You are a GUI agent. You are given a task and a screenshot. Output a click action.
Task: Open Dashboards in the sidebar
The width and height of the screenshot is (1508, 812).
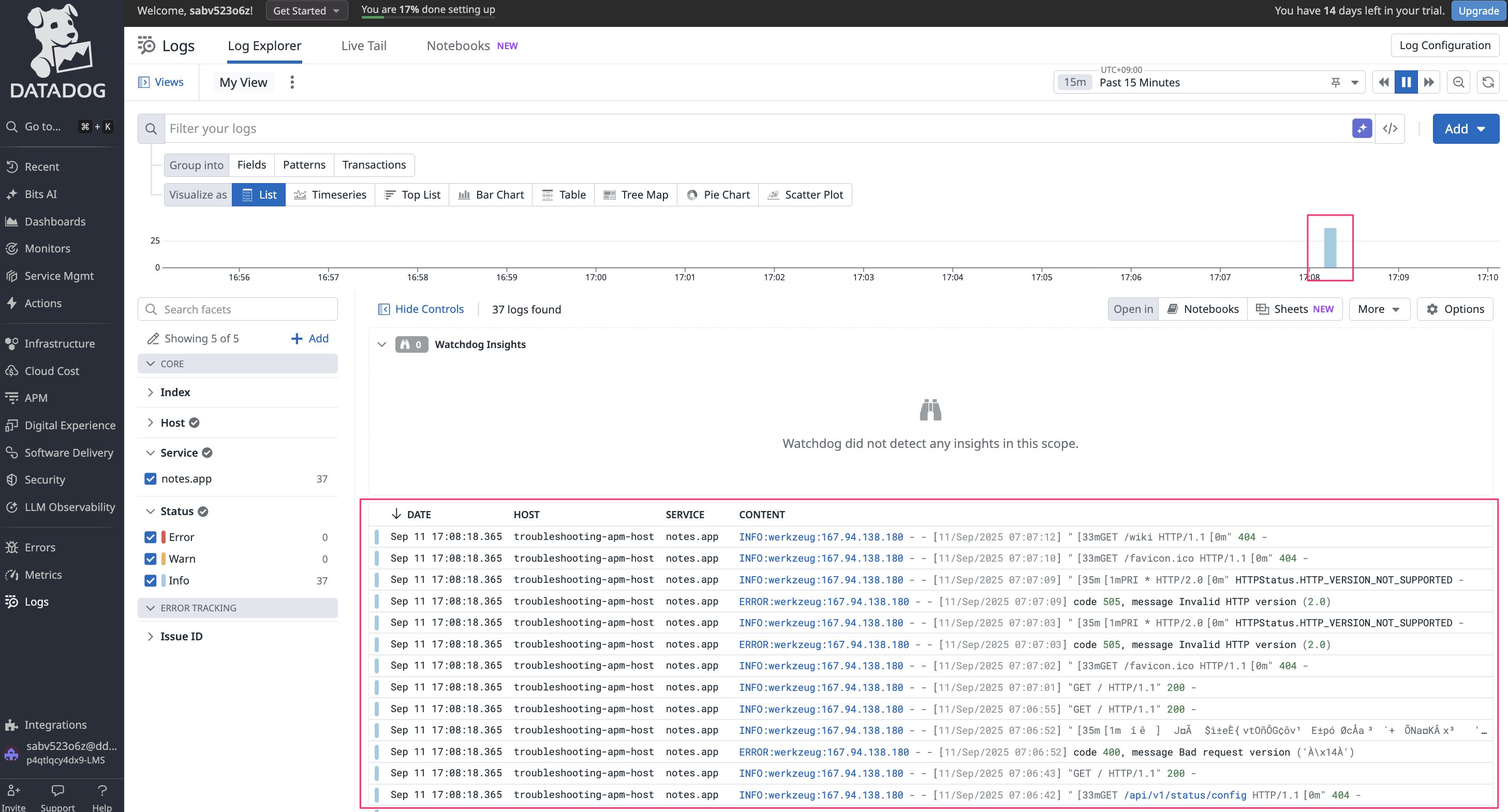pos(54,221)
